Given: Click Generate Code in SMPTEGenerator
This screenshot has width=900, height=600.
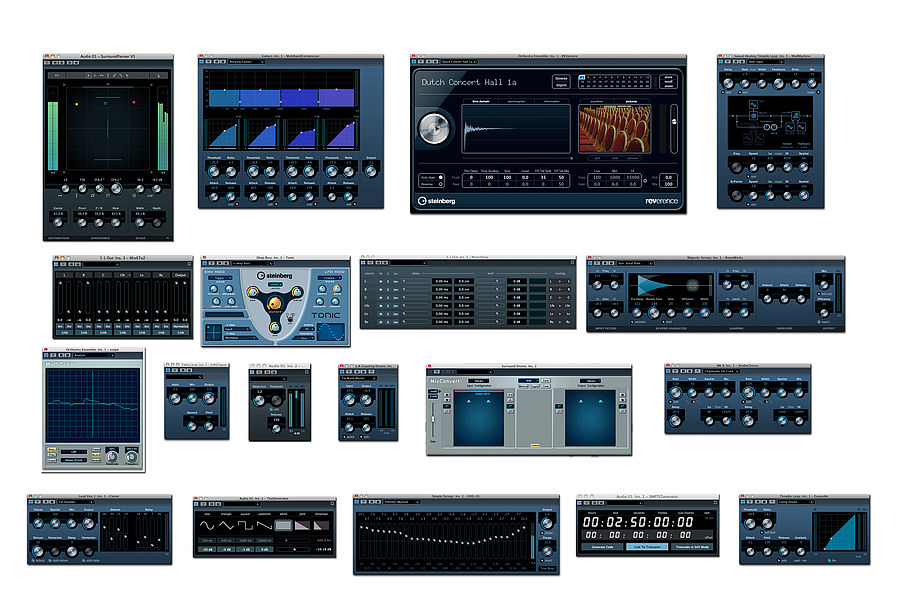Looking at the screenshot, I should [602, 547].
